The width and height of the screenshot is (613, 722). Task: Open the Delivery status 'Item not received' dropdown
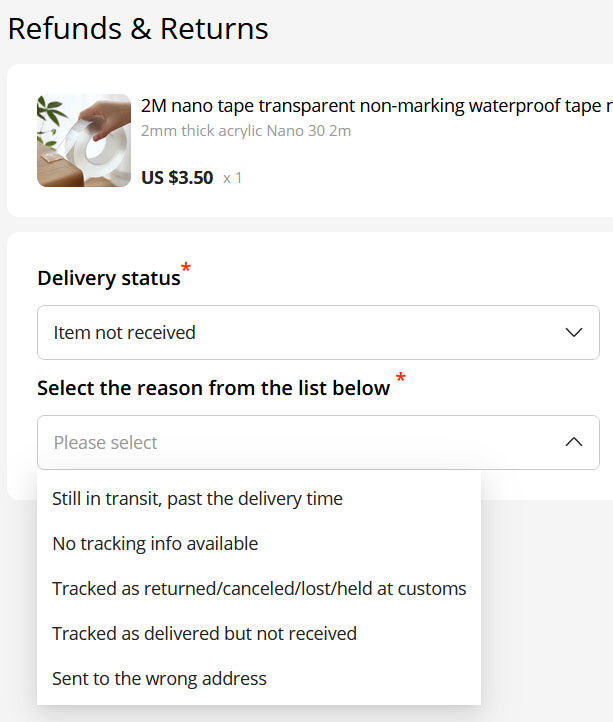pyautogui.click(x=318, y=332)
